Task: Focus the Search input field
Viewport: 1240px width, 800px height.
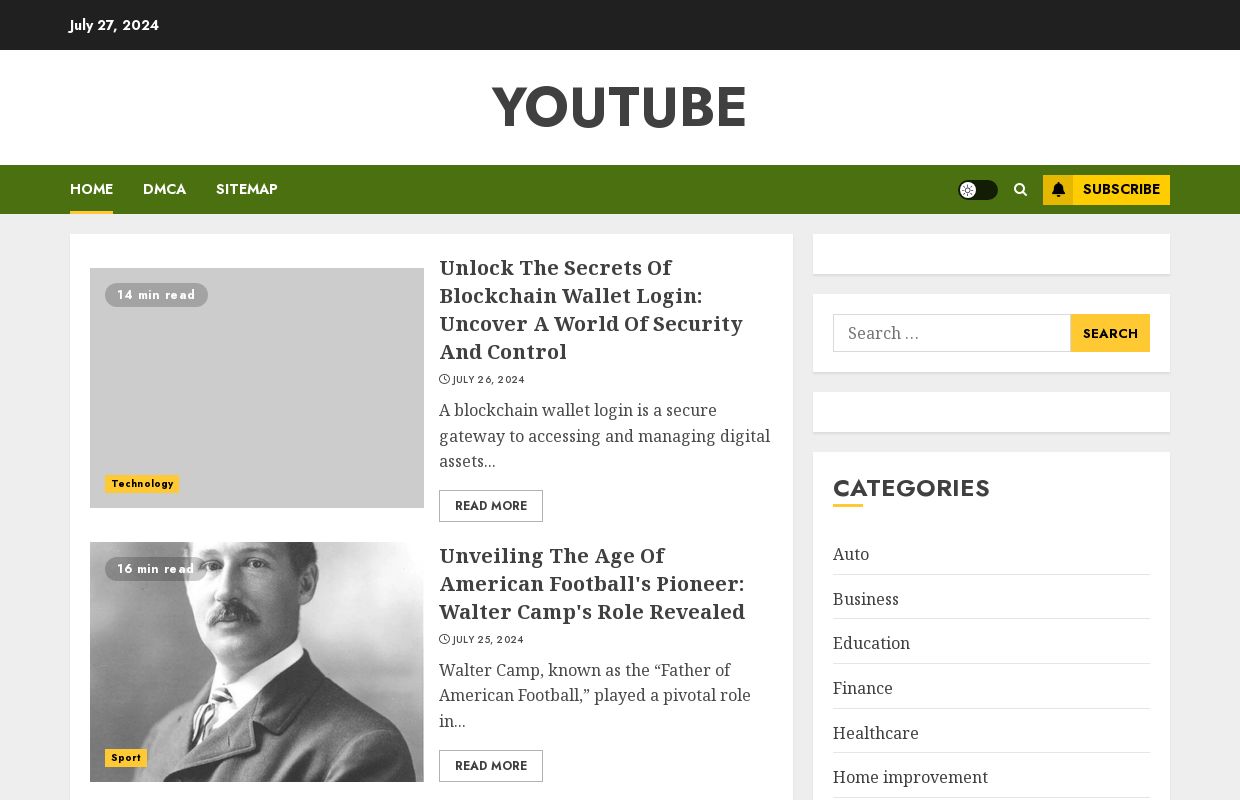Action: [x=952, y=333]
